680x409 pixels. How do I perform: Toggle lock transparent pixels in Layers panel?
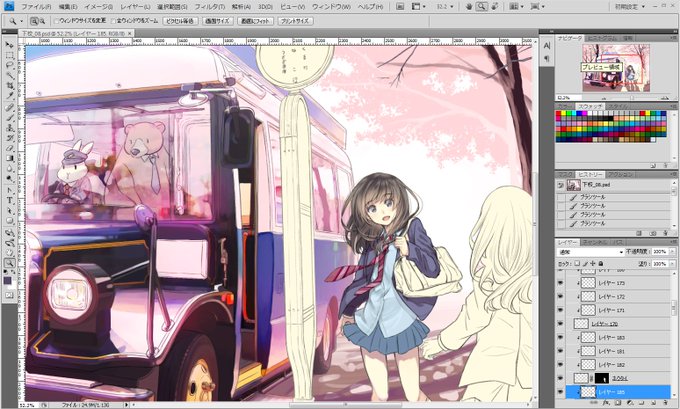pos(577,263)
